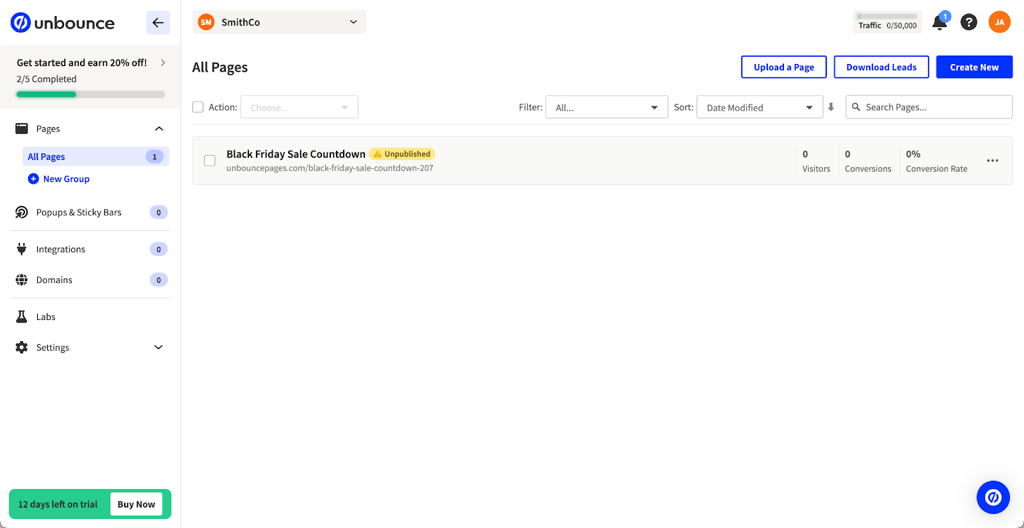1024x528 pixels.
Task: Click the plus icon beside New Group
Action: tap(33, 178)
